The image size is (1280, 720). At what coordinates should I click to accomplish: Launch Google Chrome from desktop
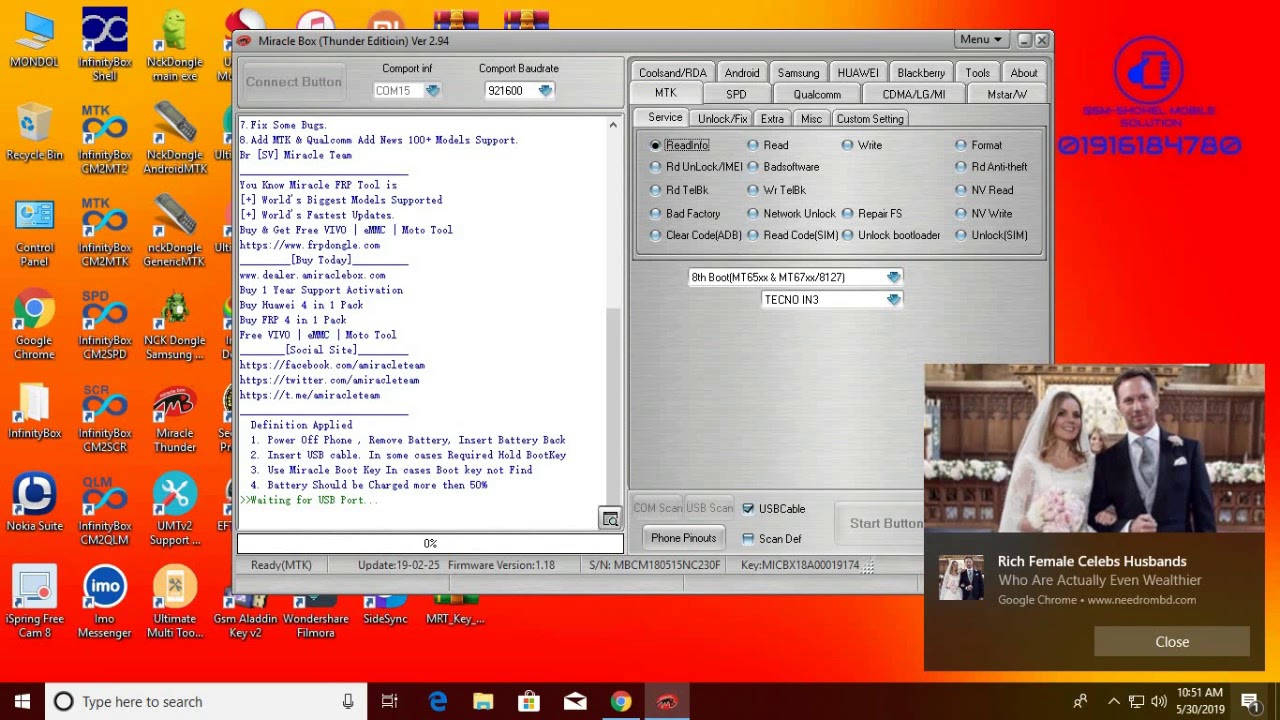(x=34, y=326)
